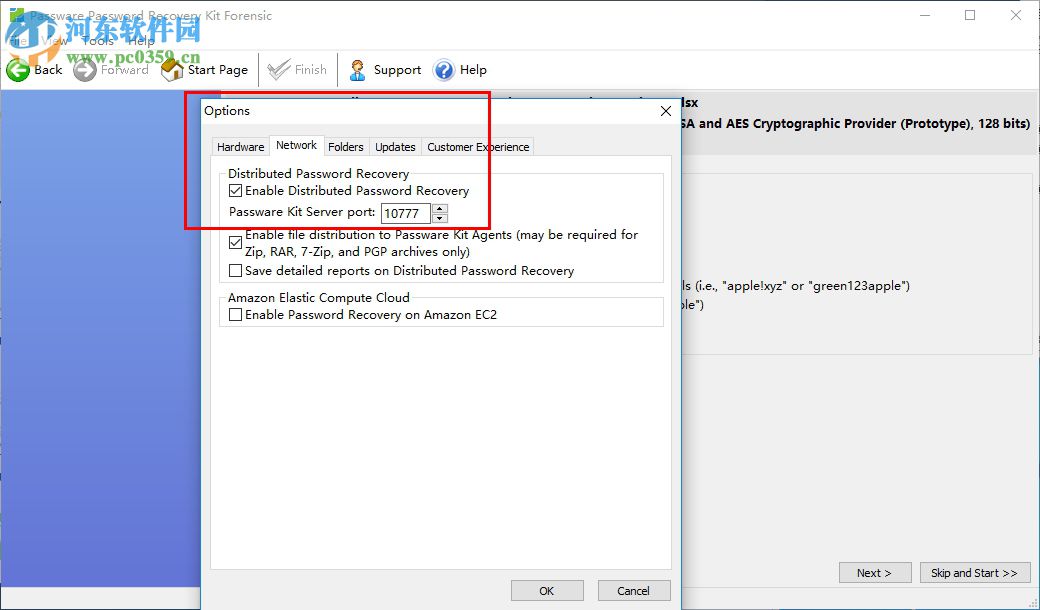
Task: Open Support via the person icon
Action: 358,70
